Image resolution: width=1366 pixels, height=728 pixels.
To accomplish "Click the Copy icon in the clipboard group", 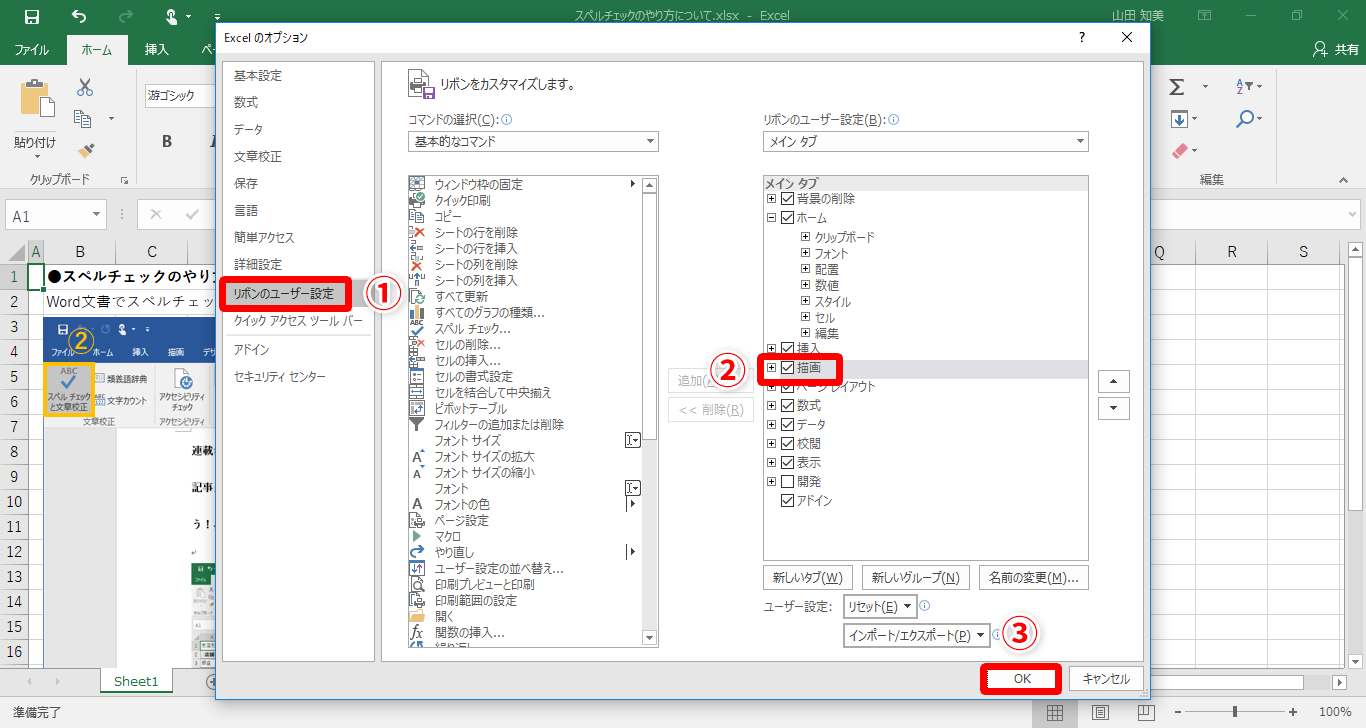I will click(84, 119).
